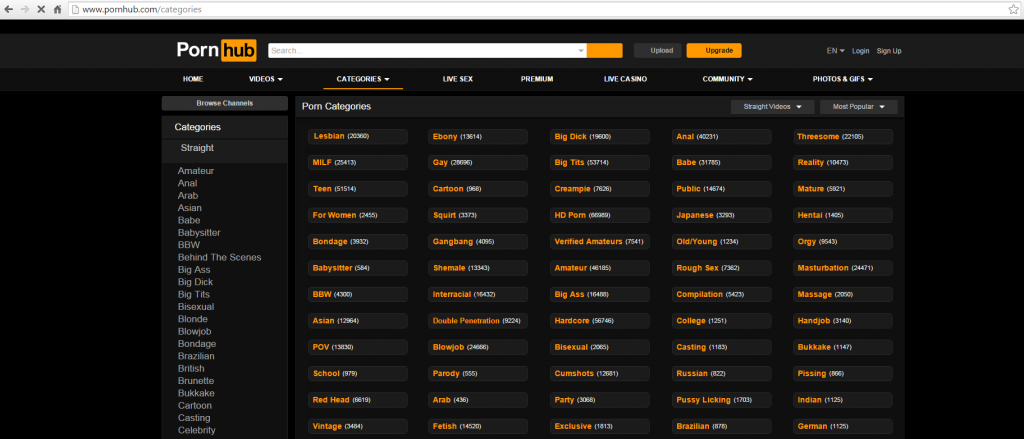1024x439 pixels.
Task: Open the Cartoon (968) category tile
Action: [x=477, y=189]
